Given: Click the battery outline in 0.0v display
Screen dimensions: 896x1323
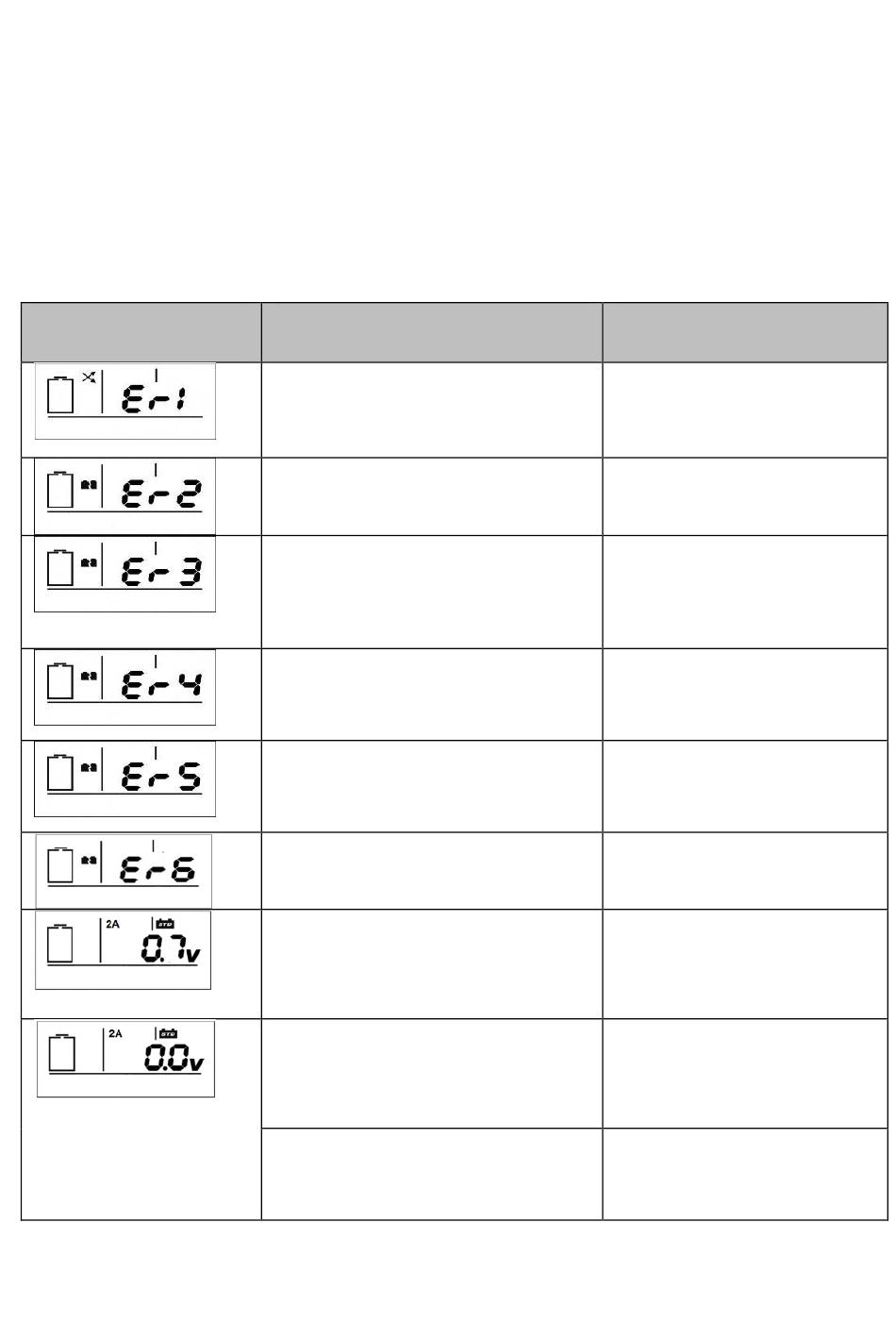Looking at the screenshot, I should pos(62,1053).
